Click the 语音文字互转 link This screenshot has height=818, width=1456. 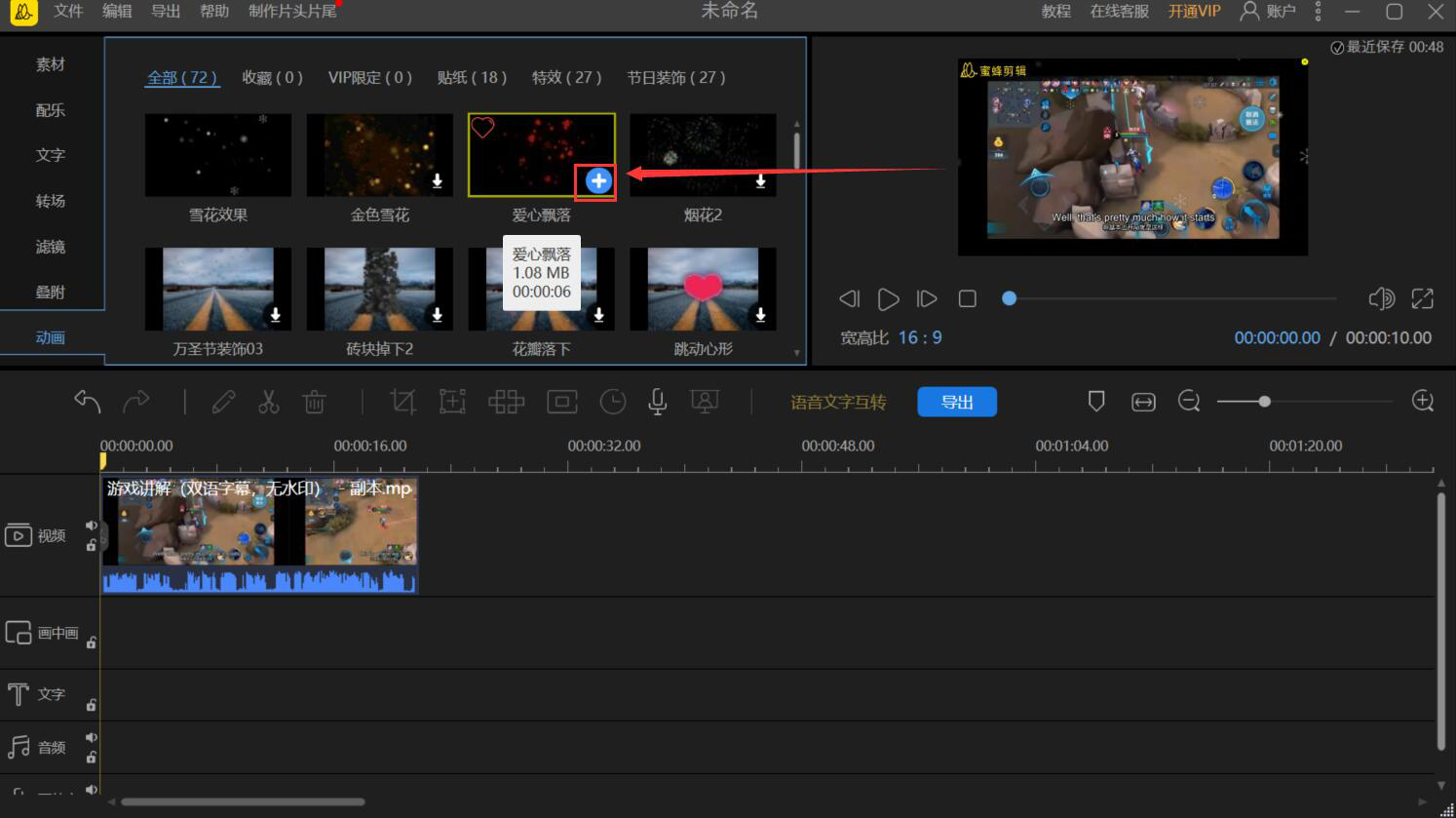click(x=838, y=402)
